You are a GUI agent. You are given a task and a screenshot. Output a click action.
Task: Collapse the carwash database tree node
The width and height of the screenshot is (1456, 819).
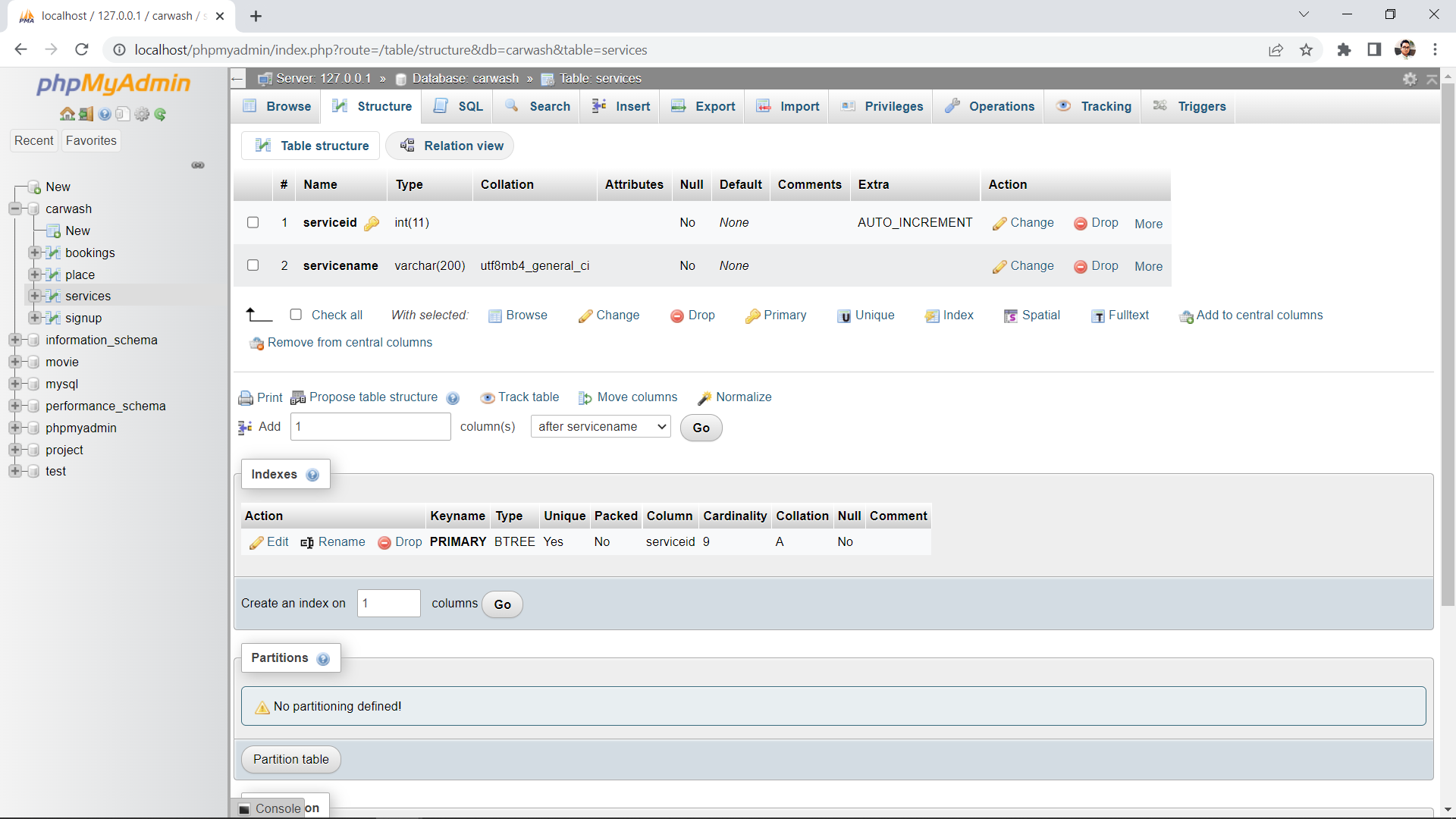pos(15,209)
